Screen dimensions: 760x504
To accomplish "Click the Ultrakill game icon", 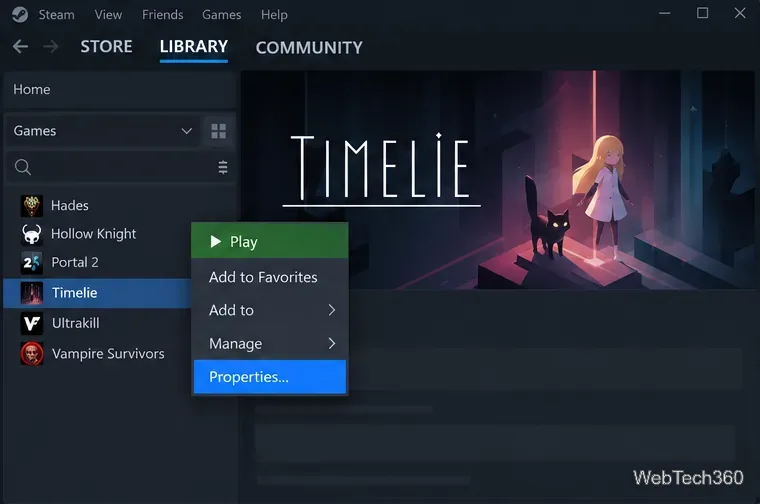I will pyautogui.click(x=32, y=323).
